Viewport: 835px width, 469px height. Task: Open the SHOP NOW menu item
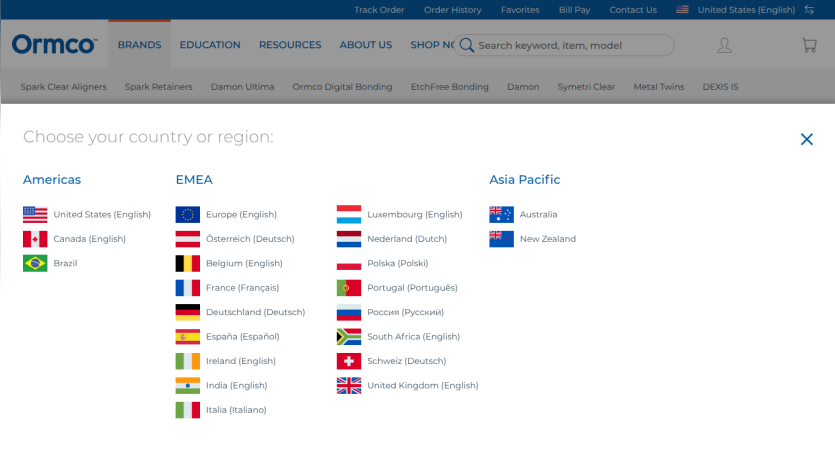[x=432, y=45]
